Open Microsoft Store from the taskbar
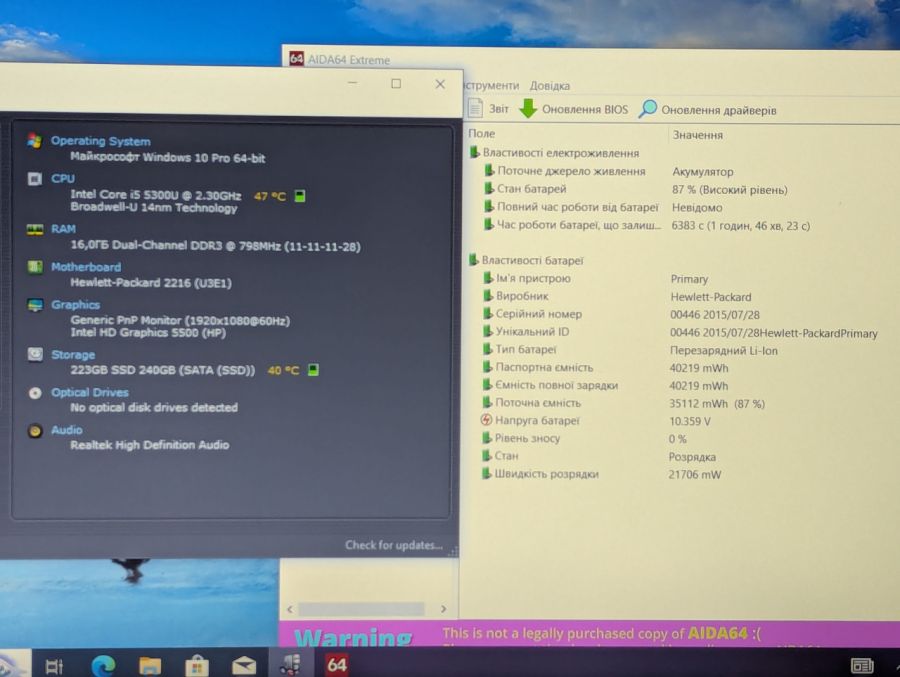Viewport: 900px width, 677px height. tap(197, 666)
